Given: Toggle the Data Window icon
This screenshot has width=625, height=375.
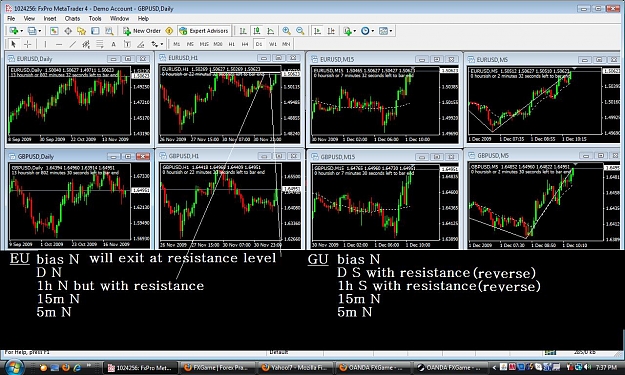Looking at the screenshot, I should pyautogui.click(x=68, y=31).
